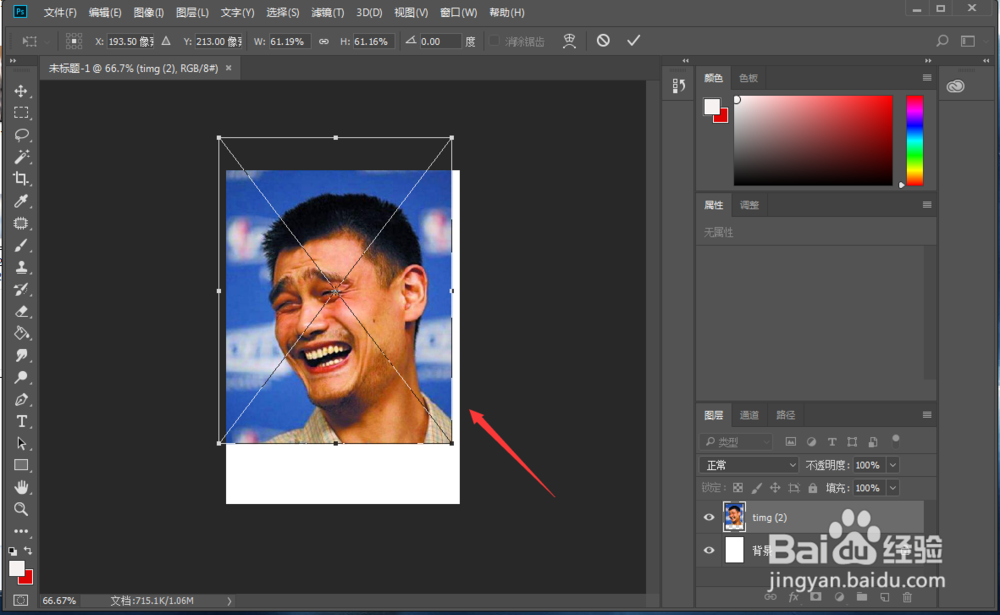Hide the background layer eye icon
1000x615 pixels.
[709, 550]
